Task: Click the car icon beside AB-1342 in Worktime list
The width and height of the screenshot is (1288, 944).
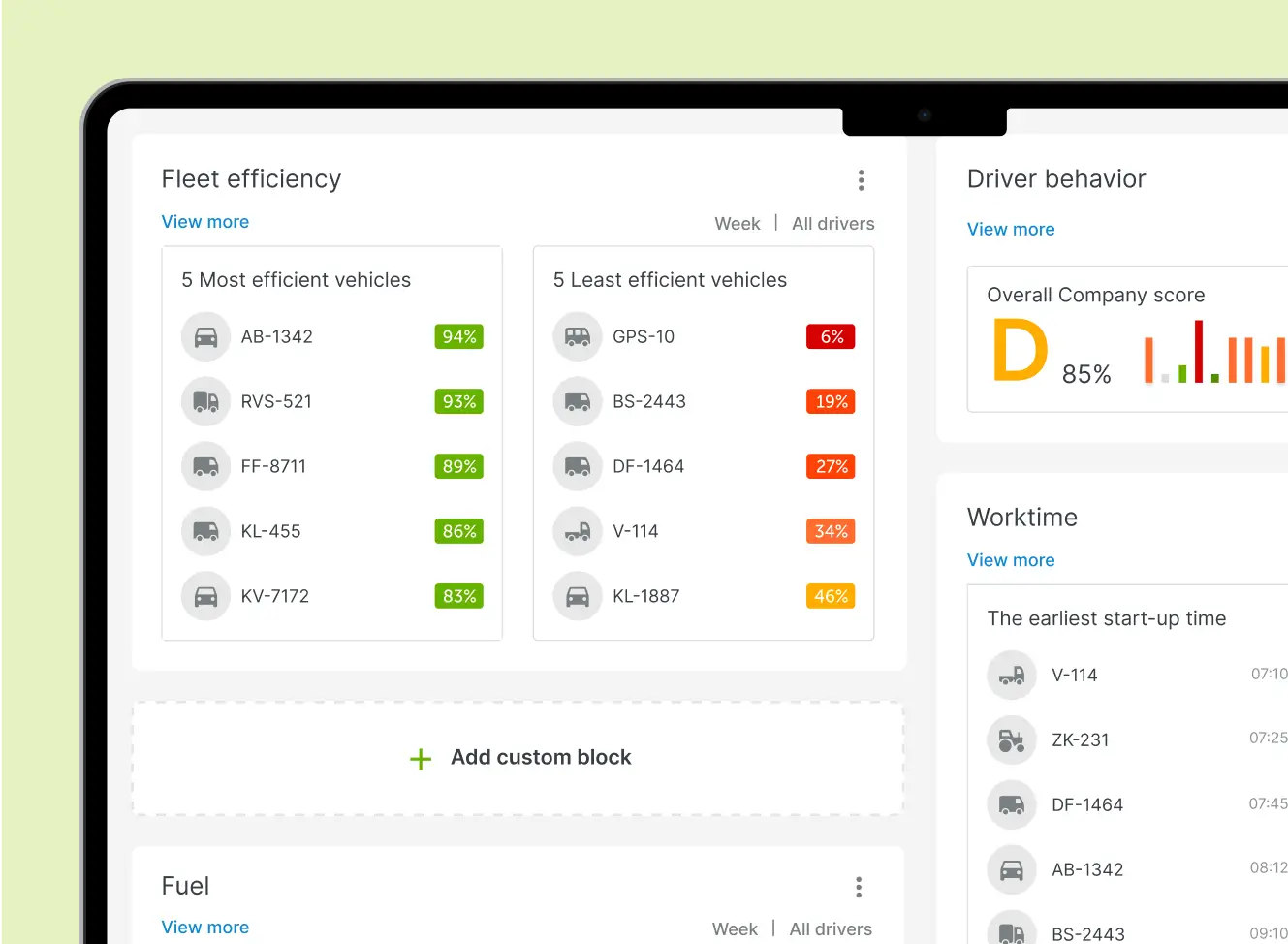Action: coord(1012,870)
